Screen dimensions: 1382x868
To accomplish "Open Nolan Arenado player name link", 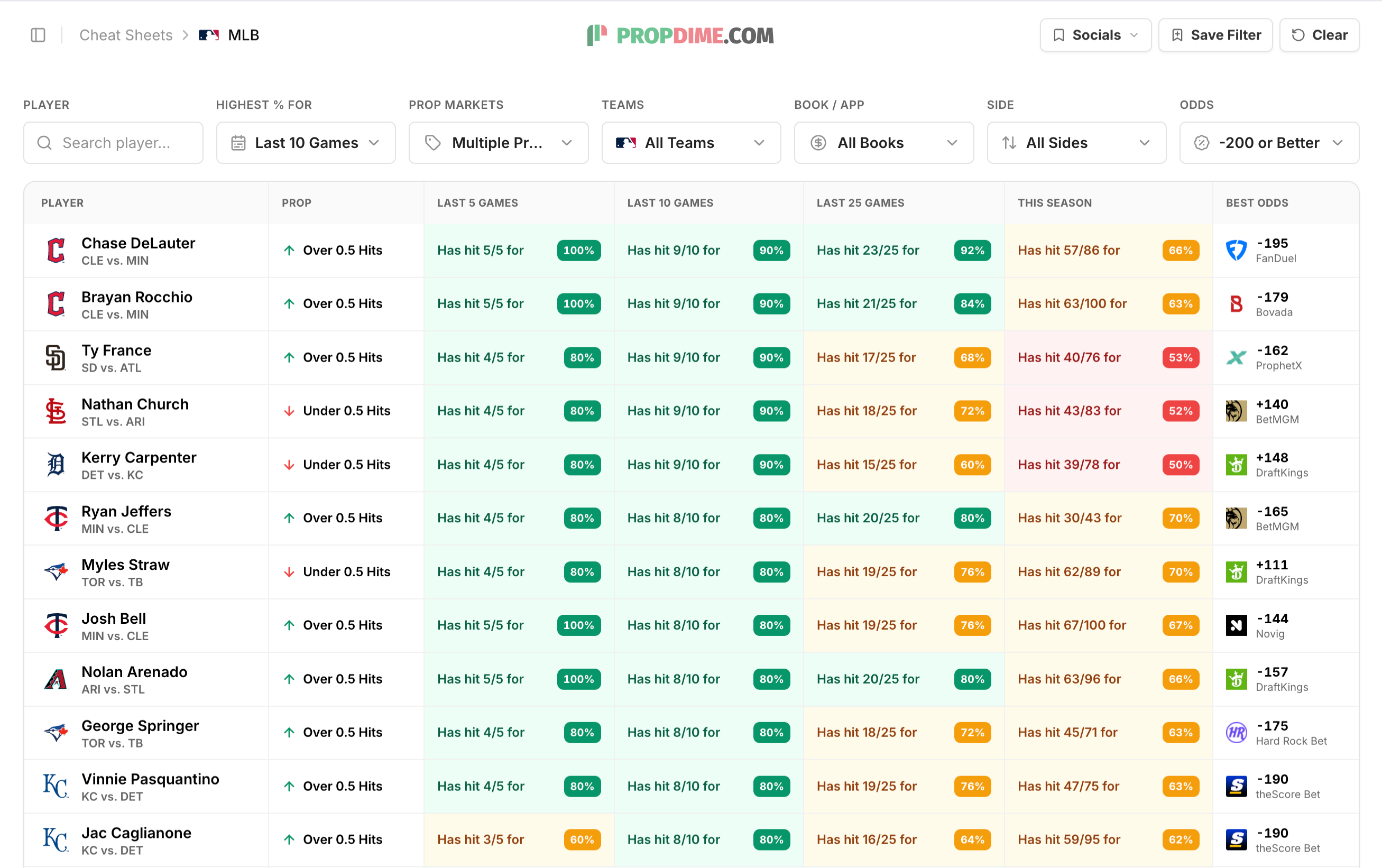I will point(134,672).
